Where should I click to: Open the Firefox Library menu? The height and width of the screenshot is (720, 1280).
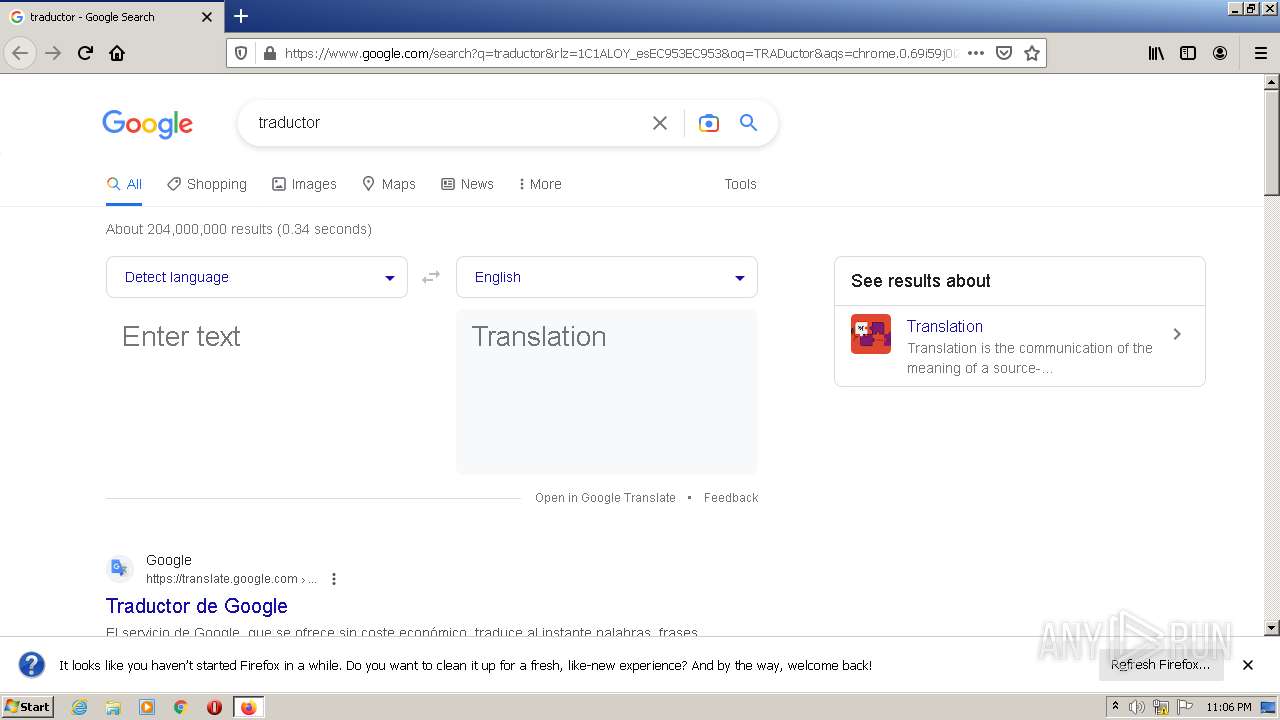point(1156,53)
